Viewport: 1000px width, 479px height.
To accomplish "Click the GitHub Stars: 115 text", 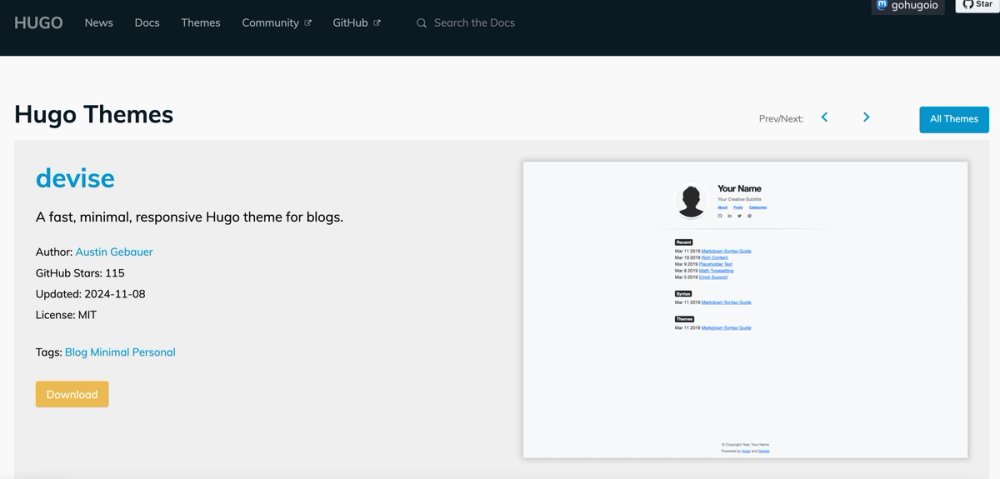I will (80, 273).
